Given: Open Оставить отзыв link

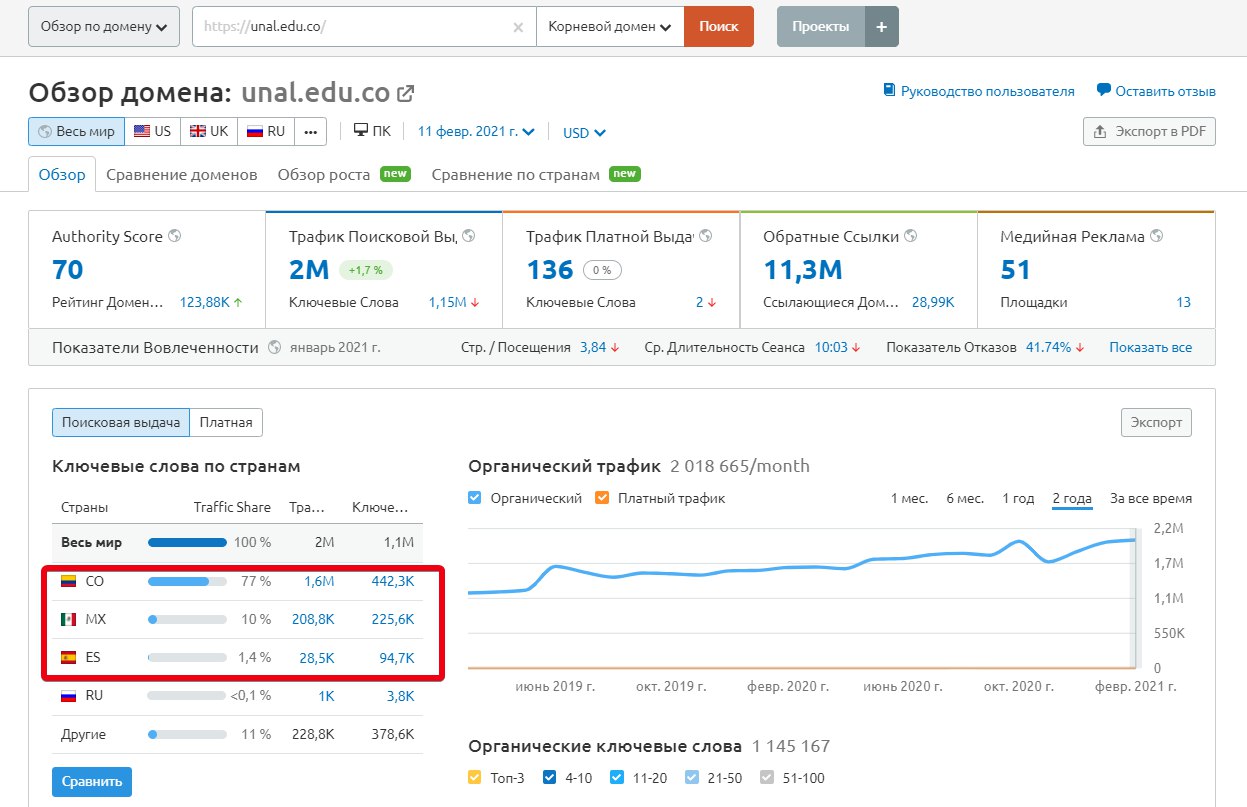Looking at the screenshot, I should tap(1165, 91).
